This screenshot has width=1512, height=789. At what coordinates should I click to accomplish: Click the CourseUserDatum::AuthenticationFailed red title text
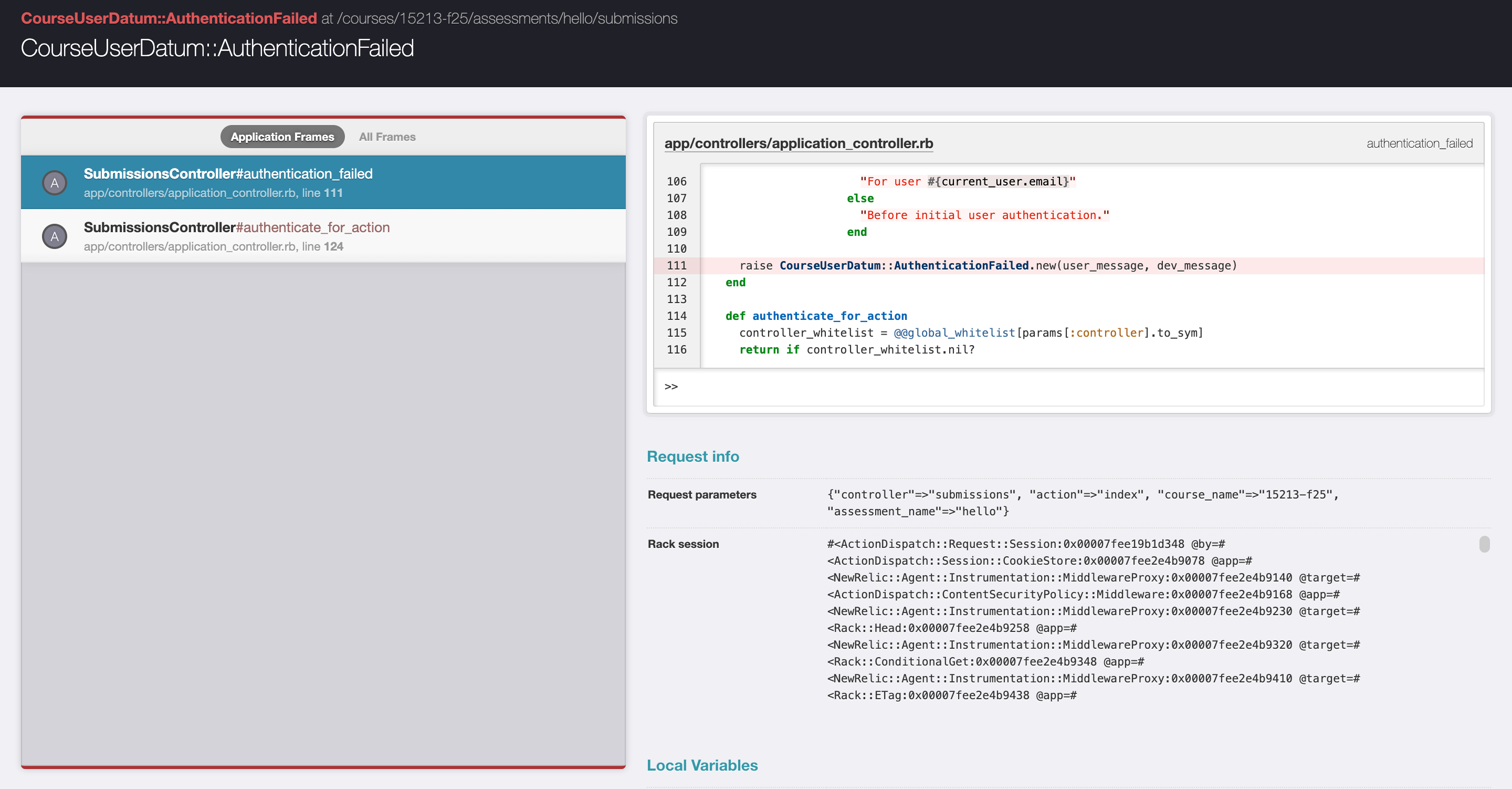click(169, 18)
